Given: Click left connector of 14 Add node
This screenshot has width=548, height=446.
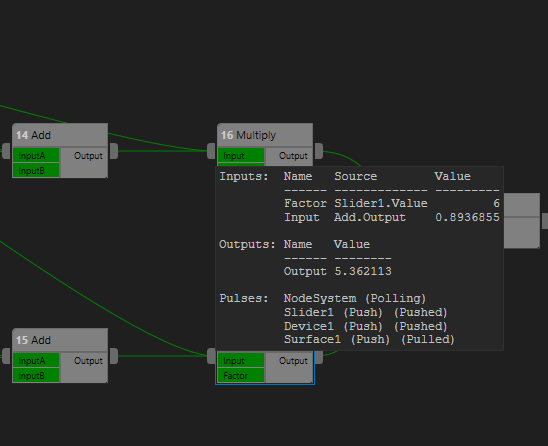Looking at the screenshot, I should pos(6,151).
